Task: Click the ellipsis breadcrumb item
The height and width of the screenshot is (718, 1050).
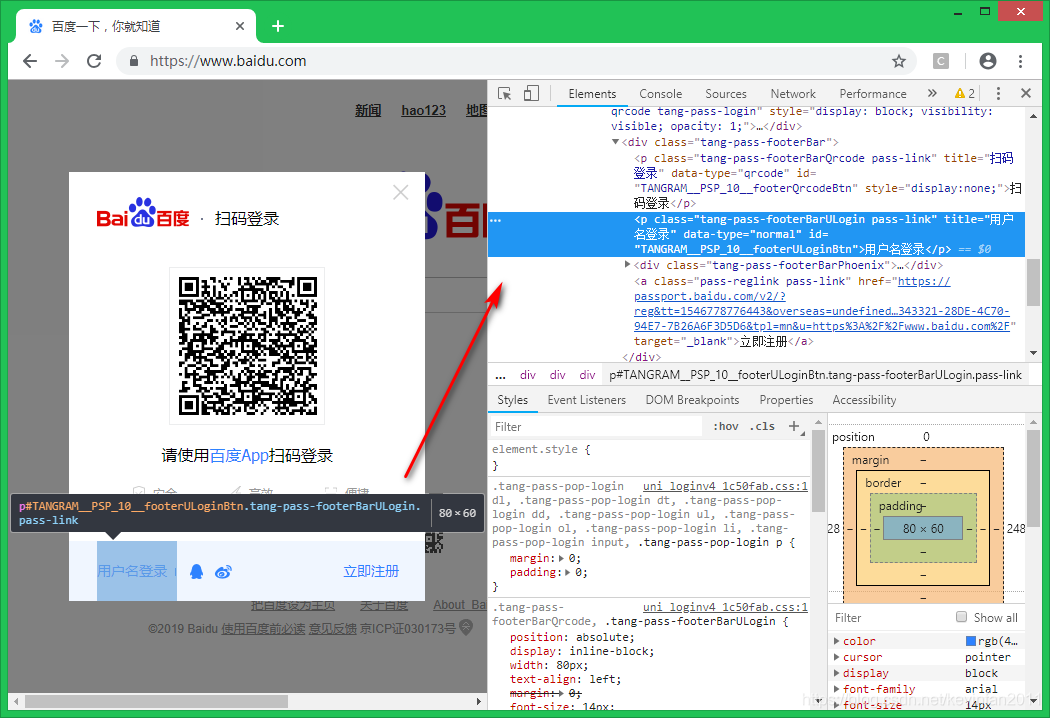Action: pyautogui.click(x=500, y=375)
